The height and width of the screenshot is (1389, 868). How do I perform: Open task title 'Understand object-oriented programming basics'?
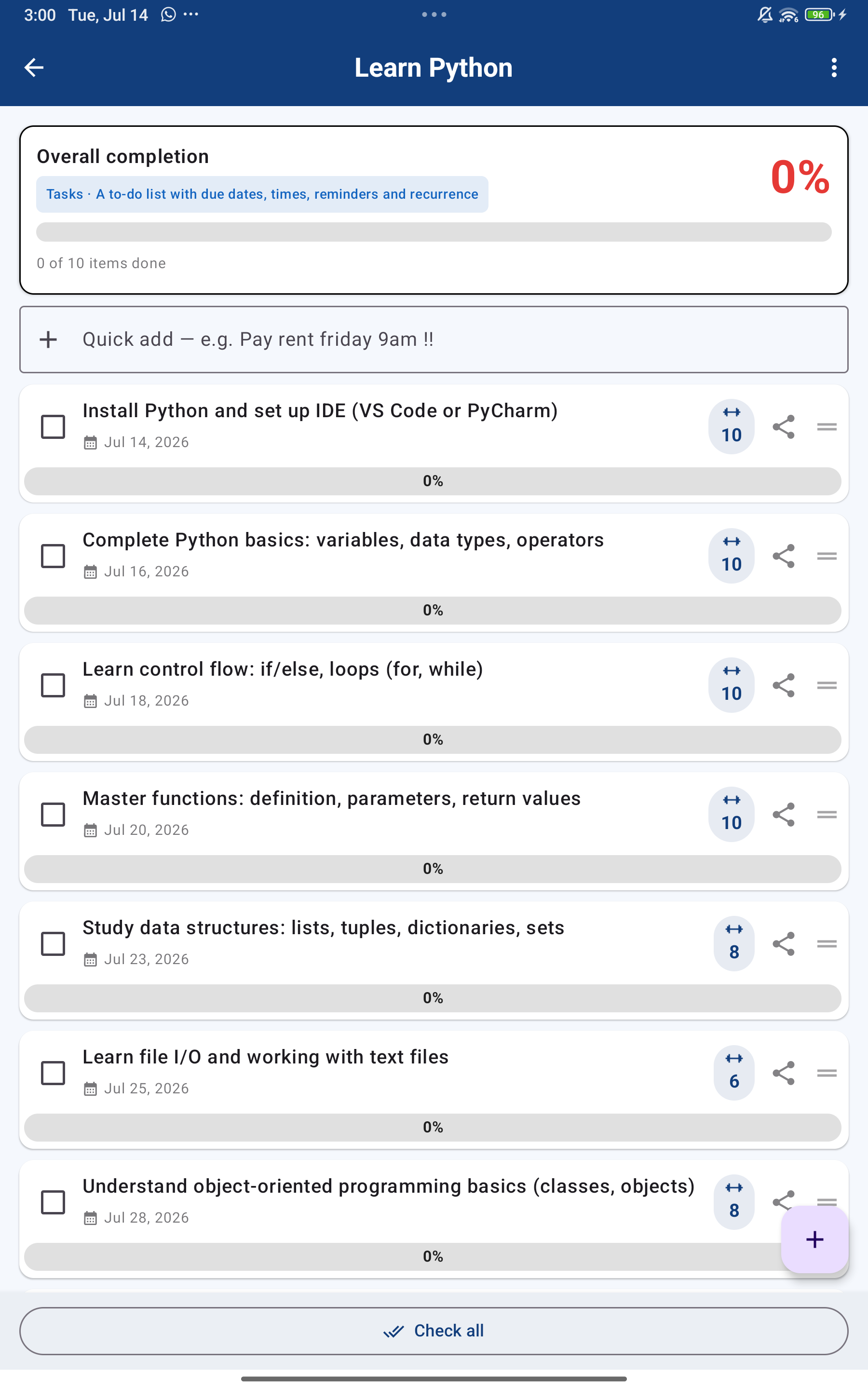[x=388, y=1186]
